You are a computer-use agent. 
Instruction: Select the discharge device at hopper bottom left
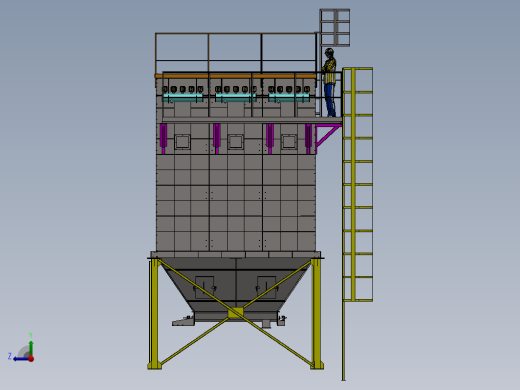(x=183, y=321)
